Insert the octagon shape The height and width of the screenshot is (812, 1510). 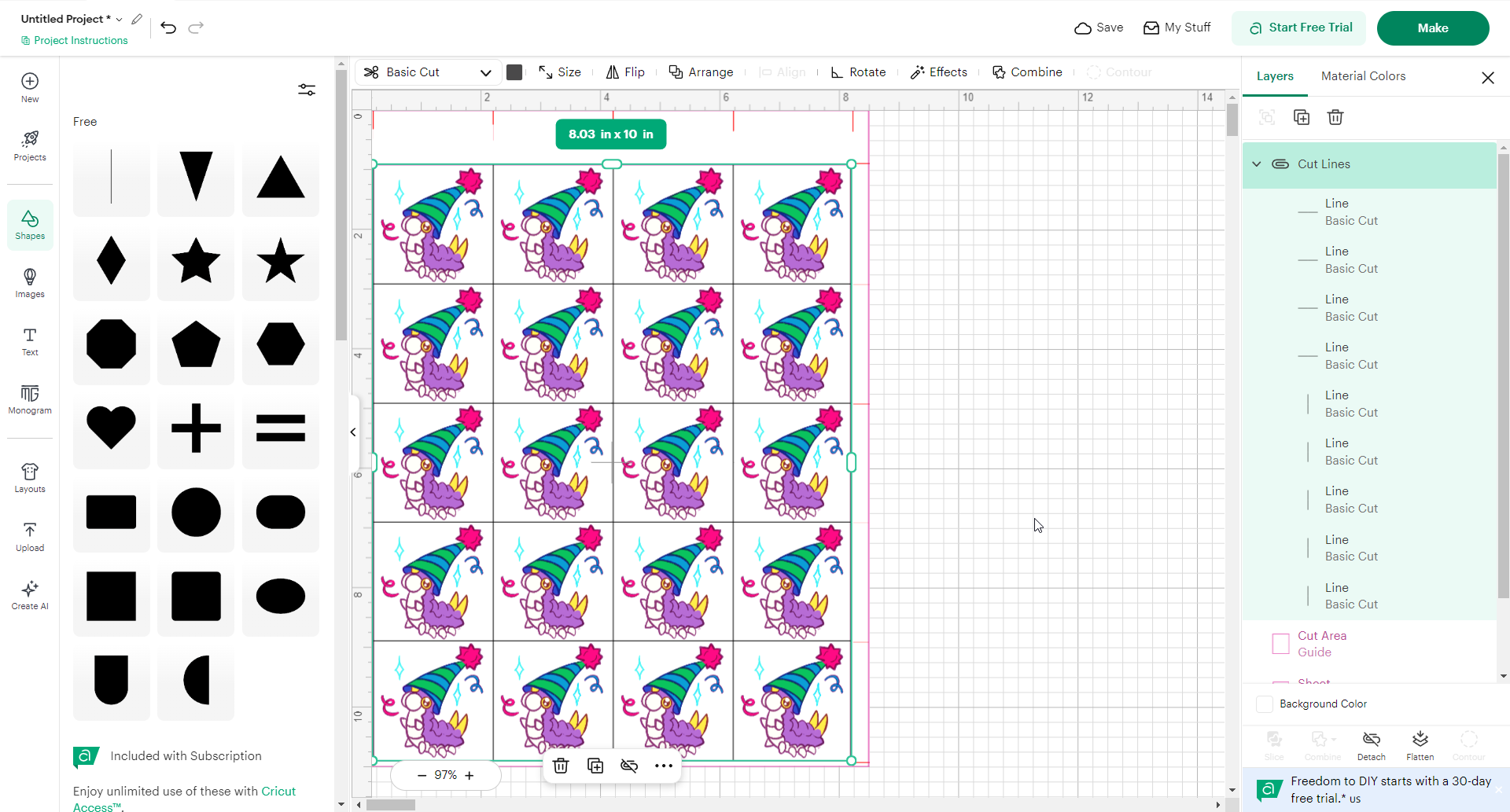111,344
